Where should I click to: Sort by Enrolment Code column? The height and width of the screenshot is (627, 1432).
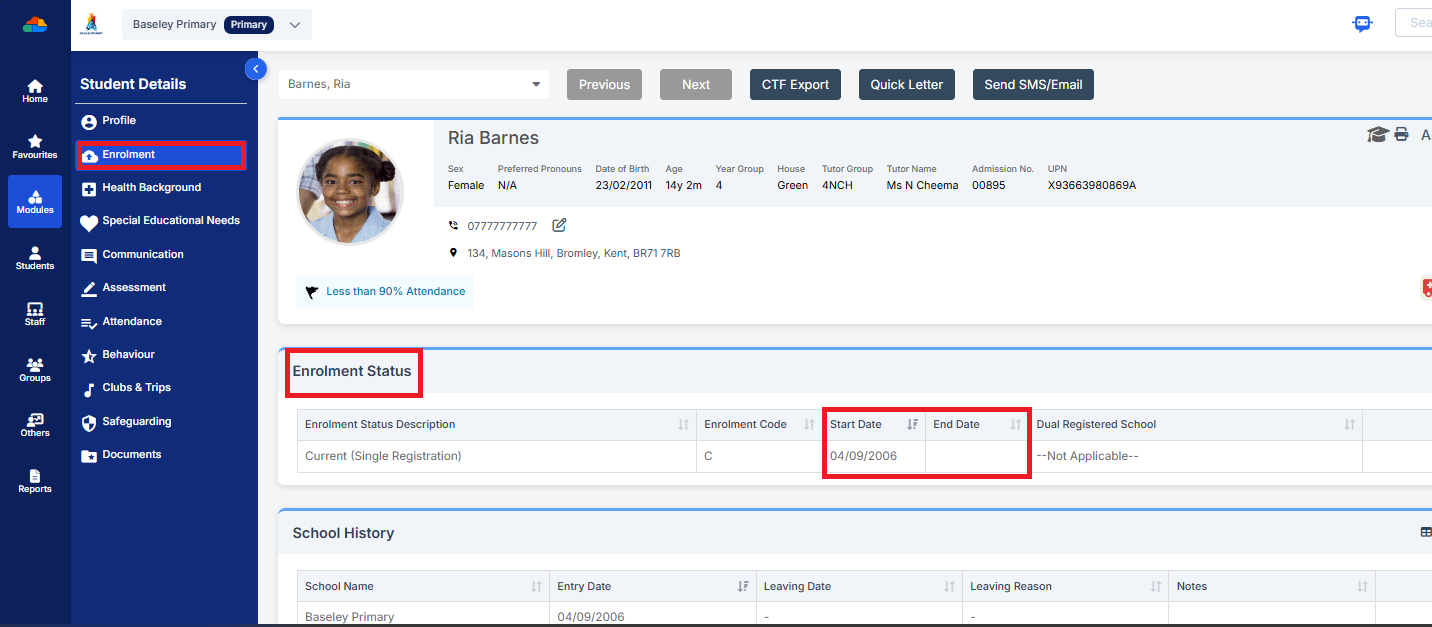point(809,425)
